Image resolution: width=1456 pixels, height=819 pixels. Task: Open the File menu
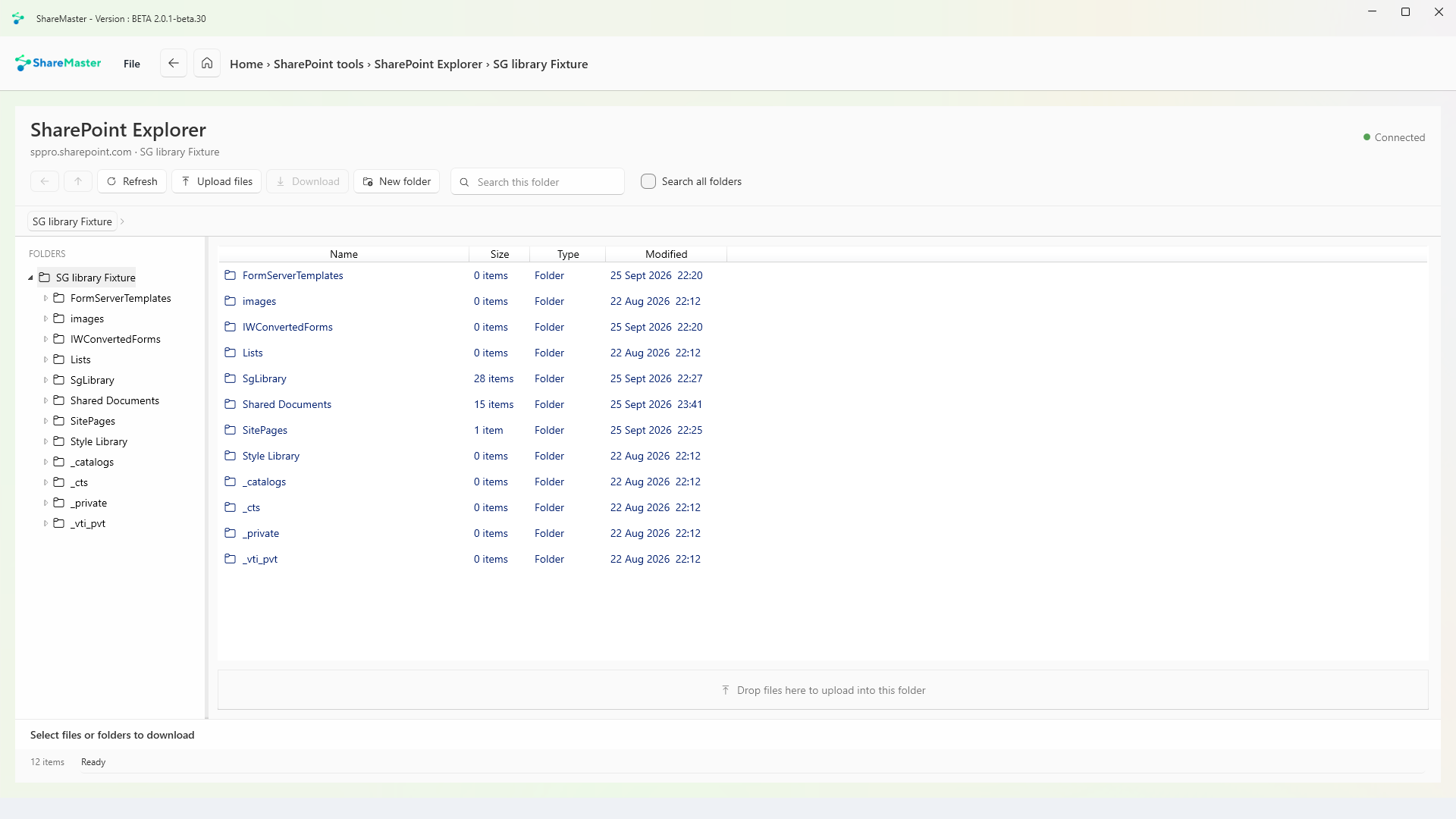tap(132, 64)
